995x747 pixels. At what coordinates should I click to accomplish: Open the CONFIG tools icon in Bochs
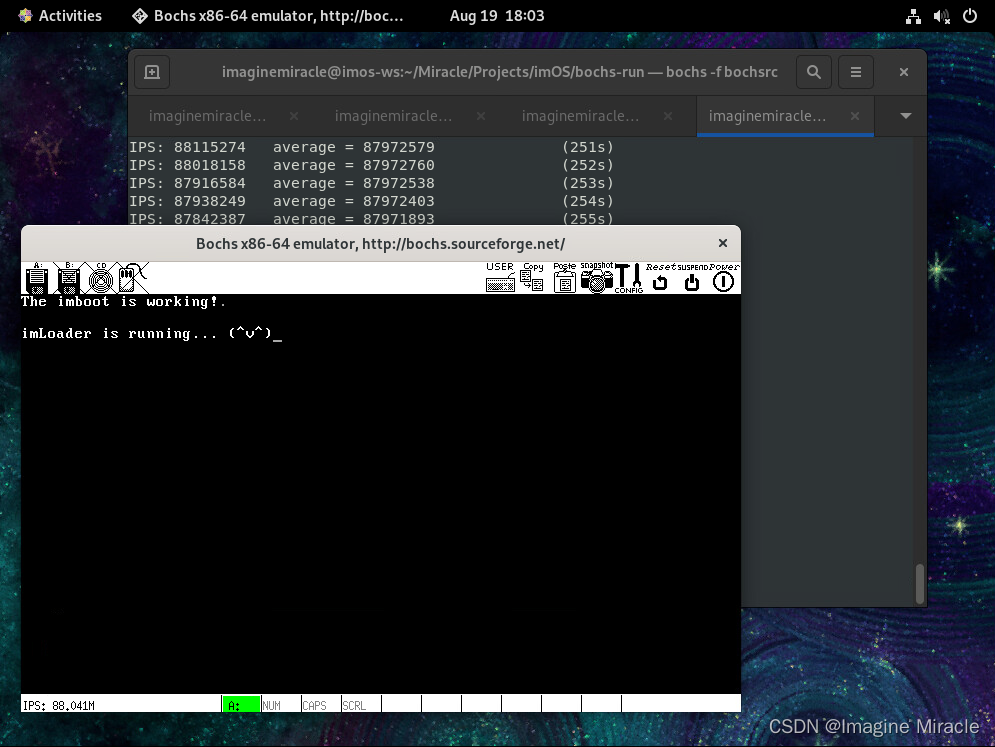629,277
